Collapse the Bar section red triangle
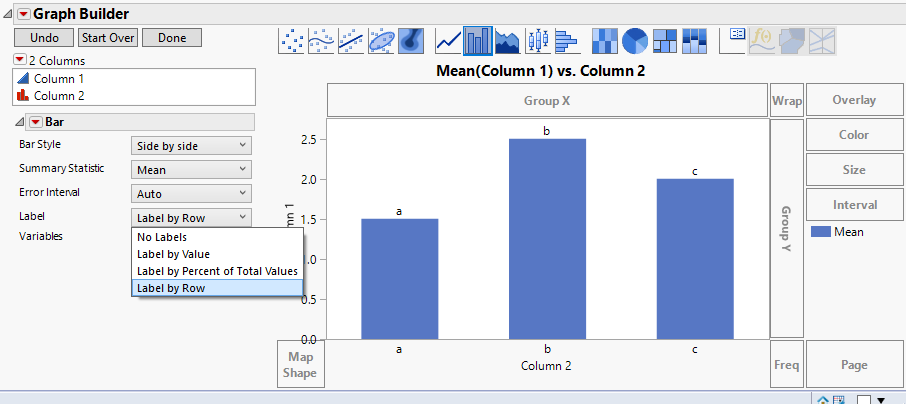This screenshot has width=906, height=404. pyautogui.click(x=35, y=122)
